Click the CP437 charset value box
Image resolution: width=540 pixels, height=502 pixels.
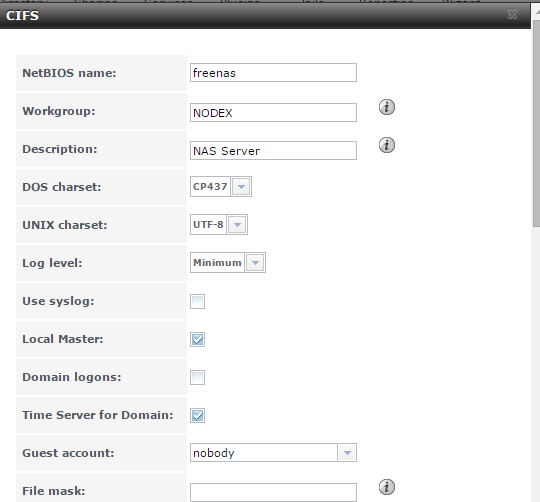(210, 187)
